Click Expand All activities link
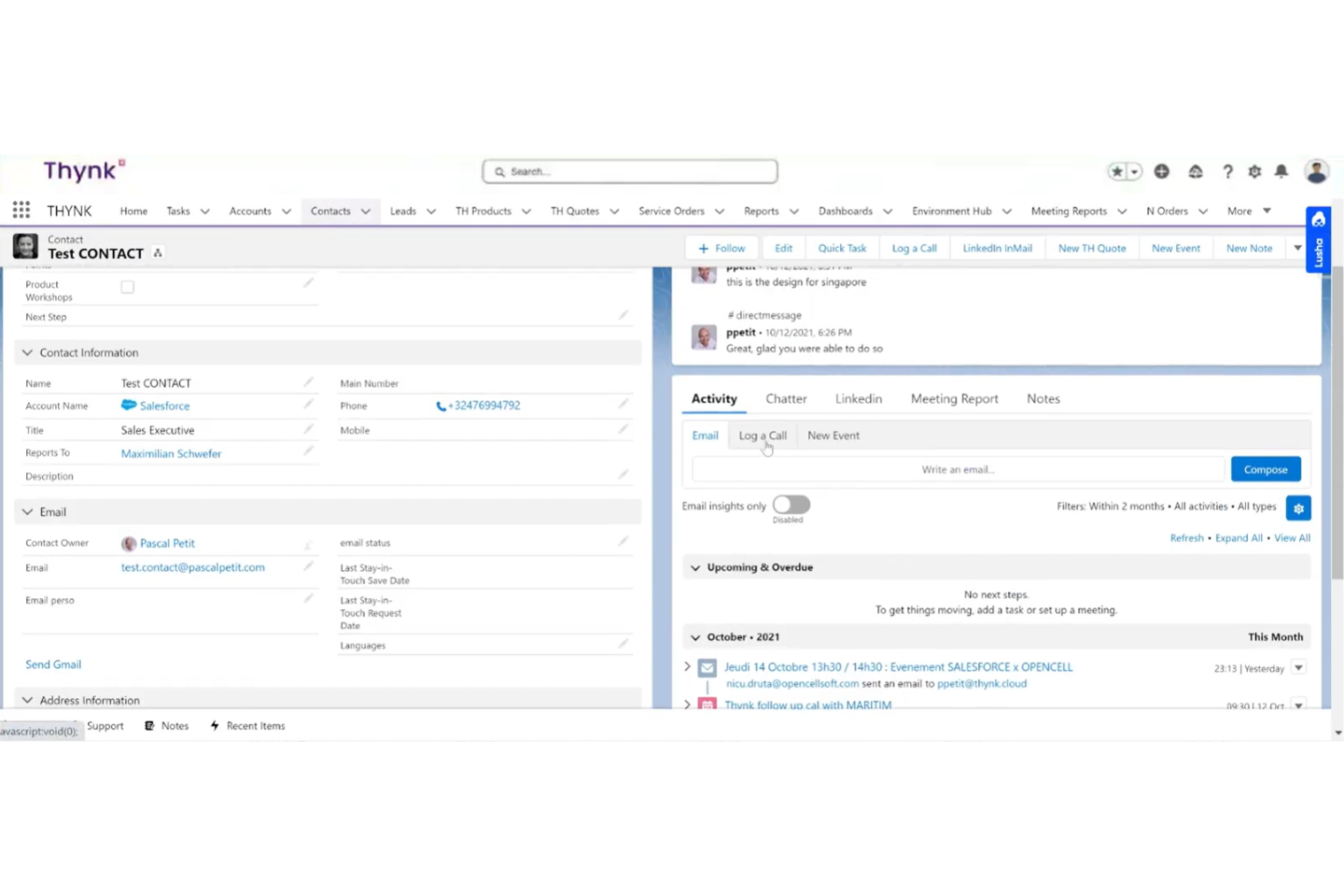This screenshot has width=1344, height=896. pos(1239,538)
